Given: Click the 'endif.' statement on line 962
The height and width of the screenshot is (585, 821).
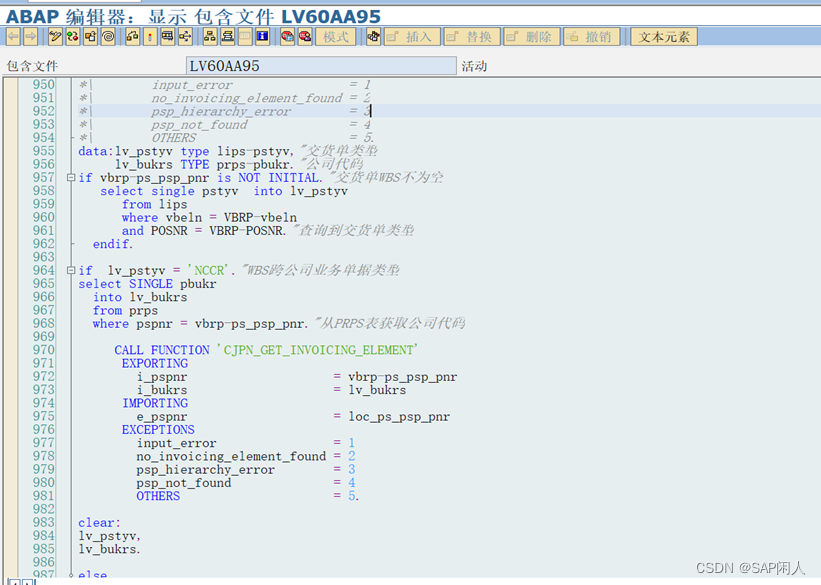Looking at the screenshot, I should pyautogui.click(x=113, y=244).
